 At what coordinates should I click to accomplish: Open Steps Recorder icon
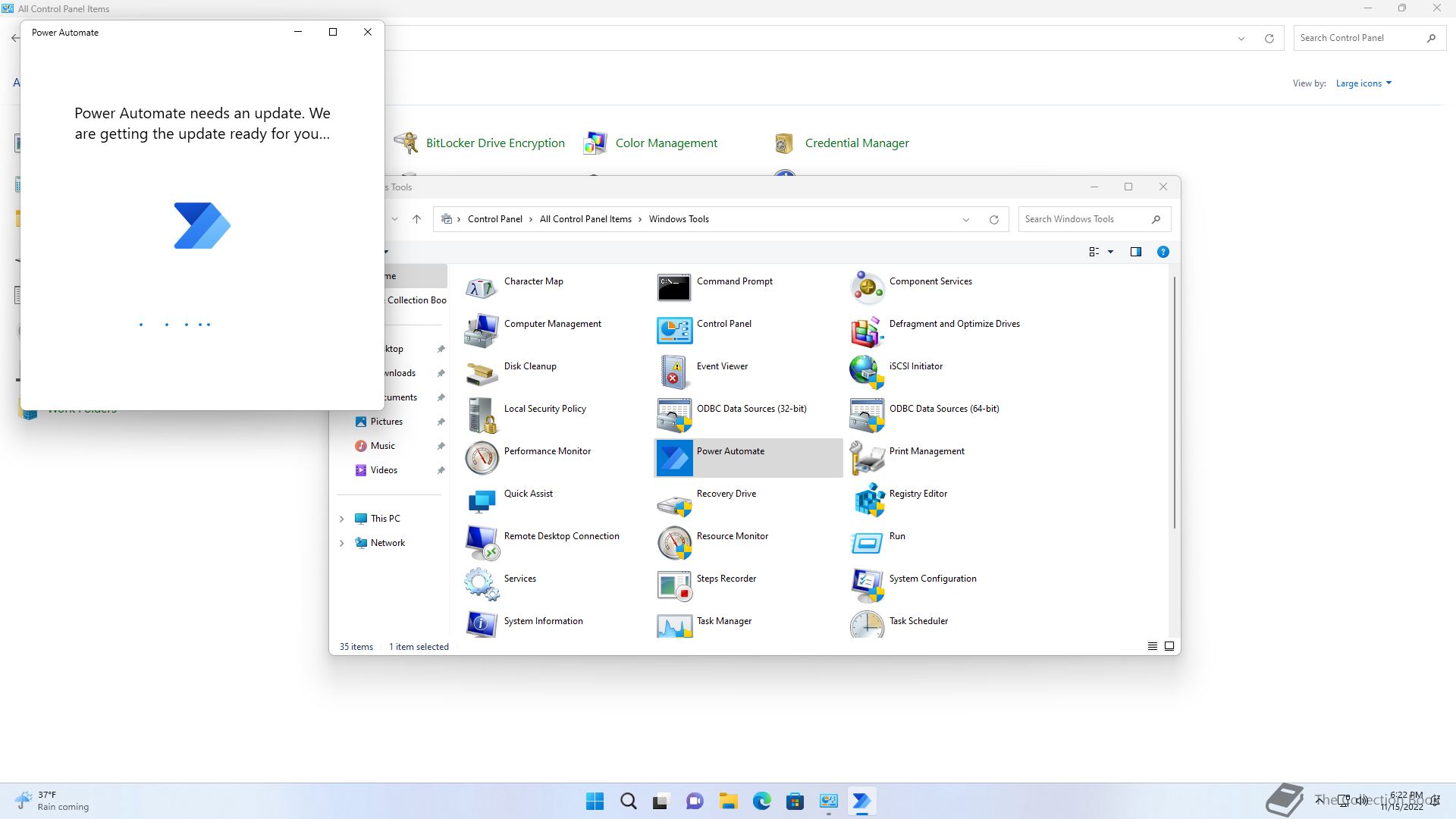click(x=674, y=585)
